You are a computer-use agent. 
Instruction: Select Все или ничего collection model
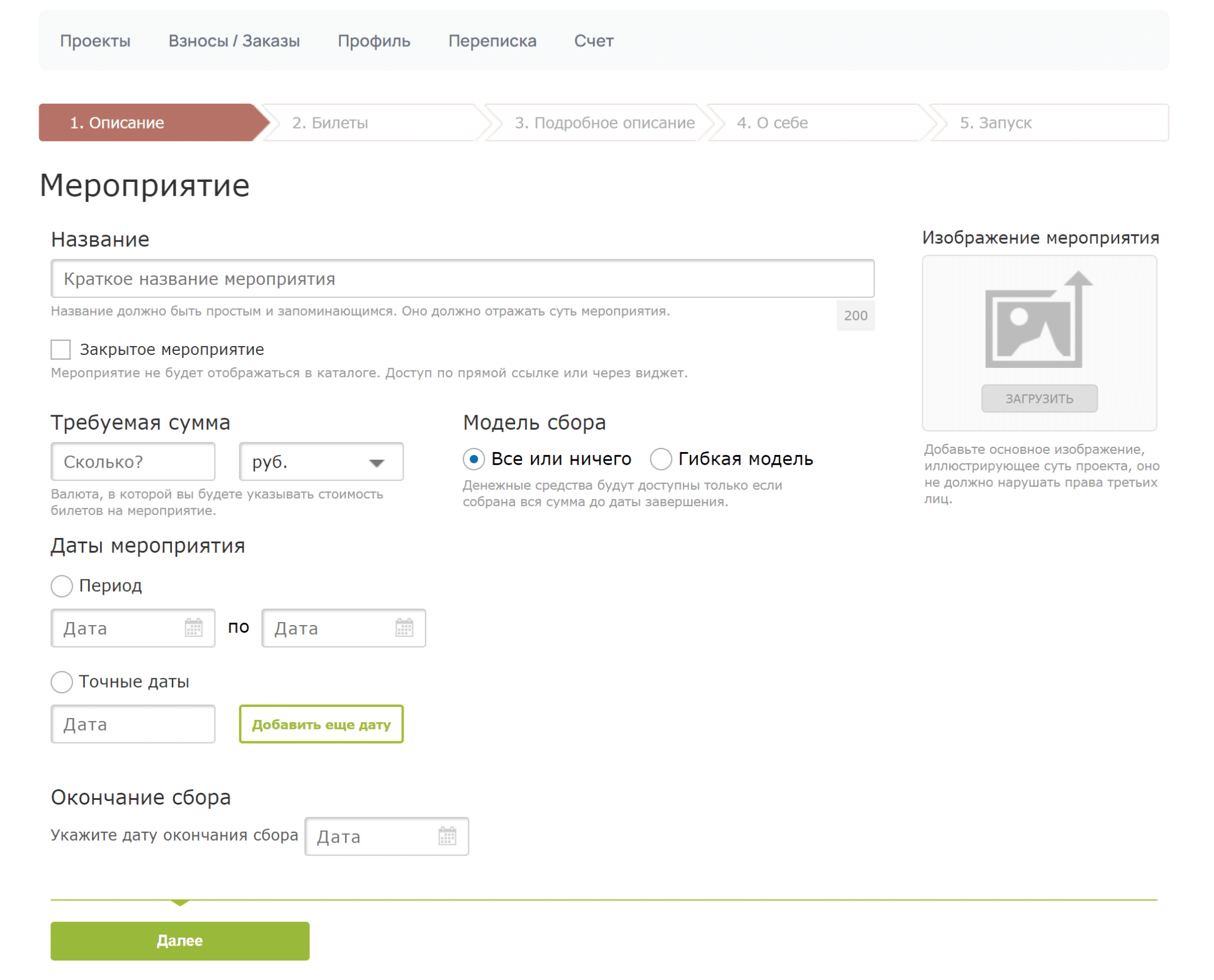click(474, 459)
